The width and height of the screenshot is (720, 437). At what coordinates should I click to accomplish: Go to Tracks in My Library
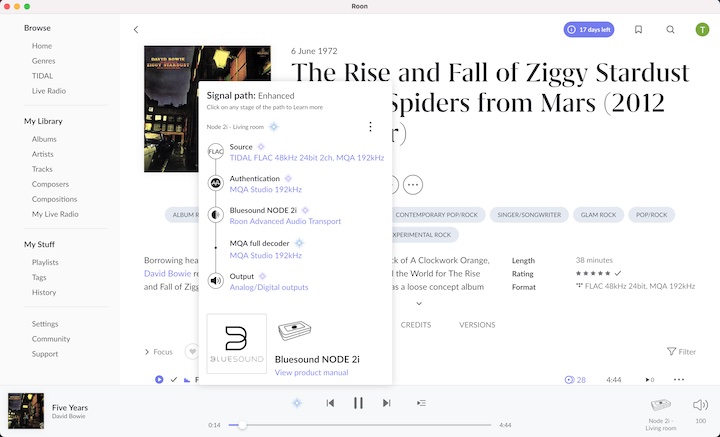pyautogui.click(x=42, y=169)
